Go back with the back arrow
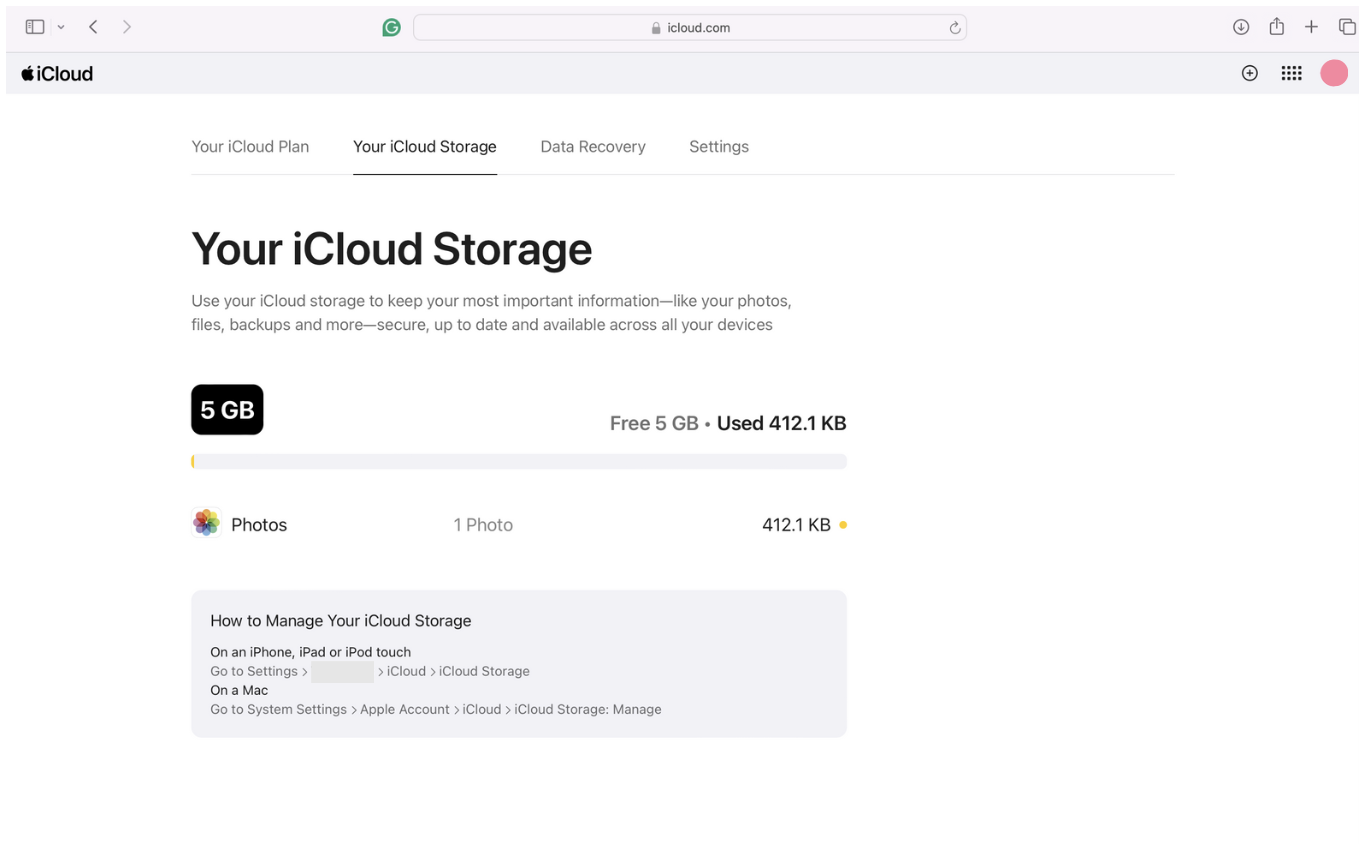1362x844 pixels. coord(93,27)
